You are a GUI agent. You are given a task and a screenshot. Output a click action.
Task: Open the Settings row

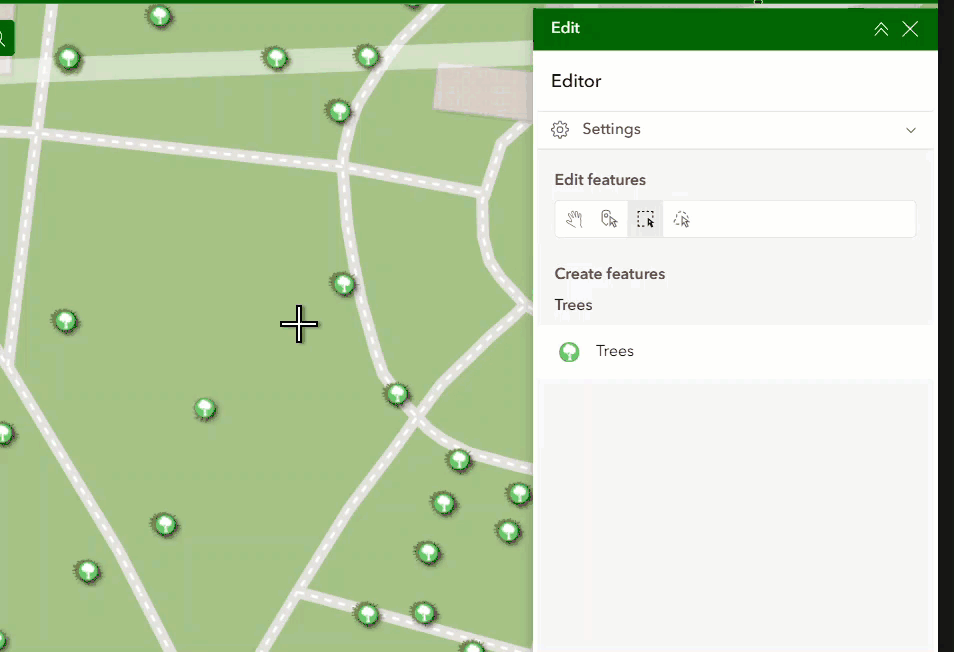click(735, 130)
